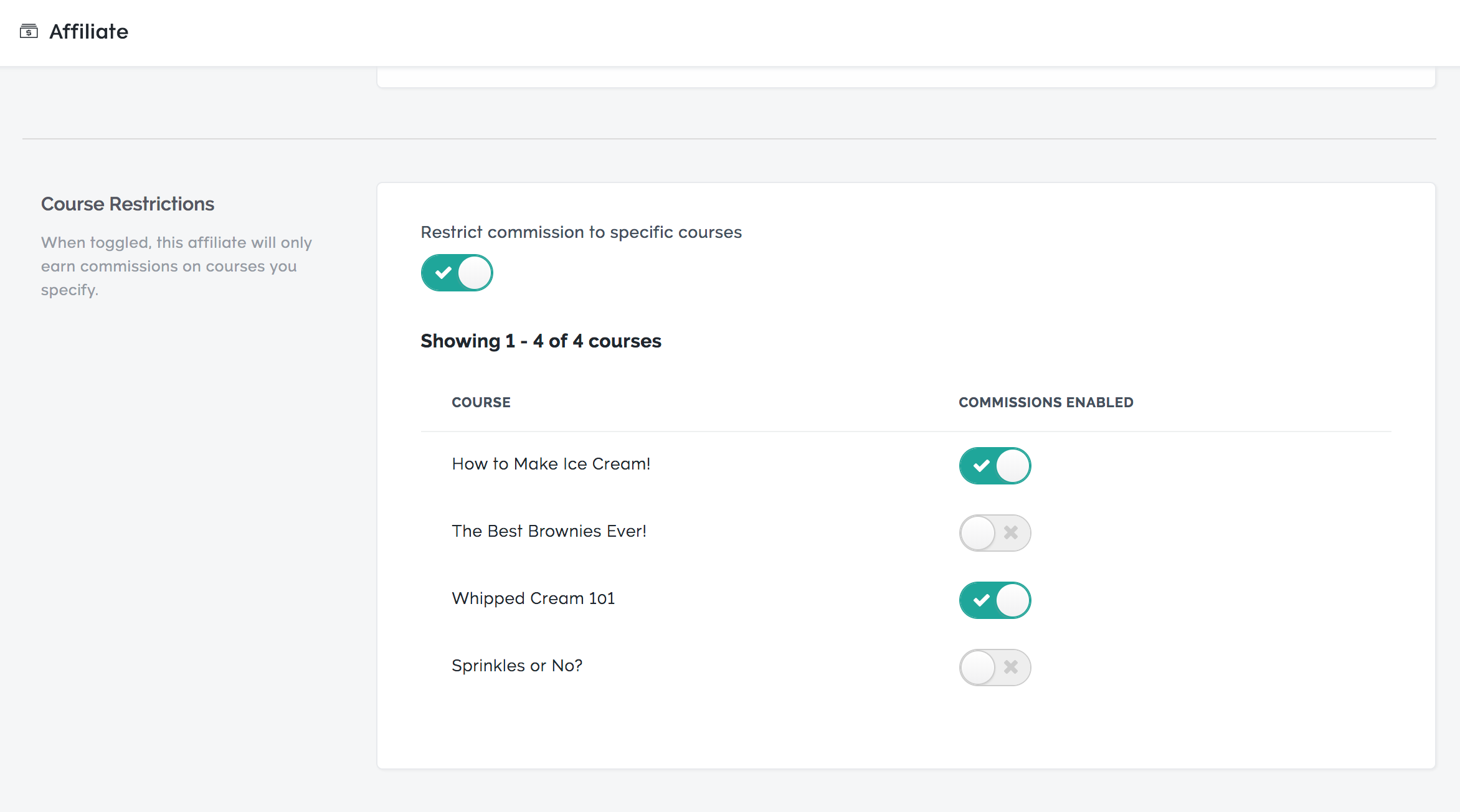
Task: Click the Course Restrictions heading
Action: [128, 204]
